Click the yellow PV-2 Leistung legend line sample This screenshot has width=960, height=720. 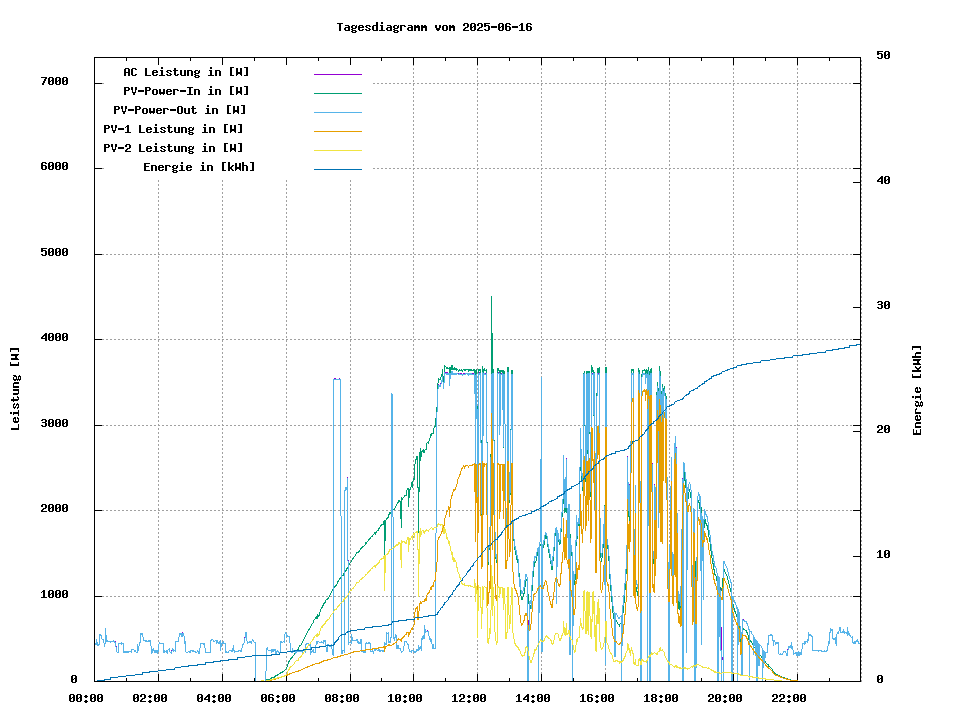coord(337,149)
